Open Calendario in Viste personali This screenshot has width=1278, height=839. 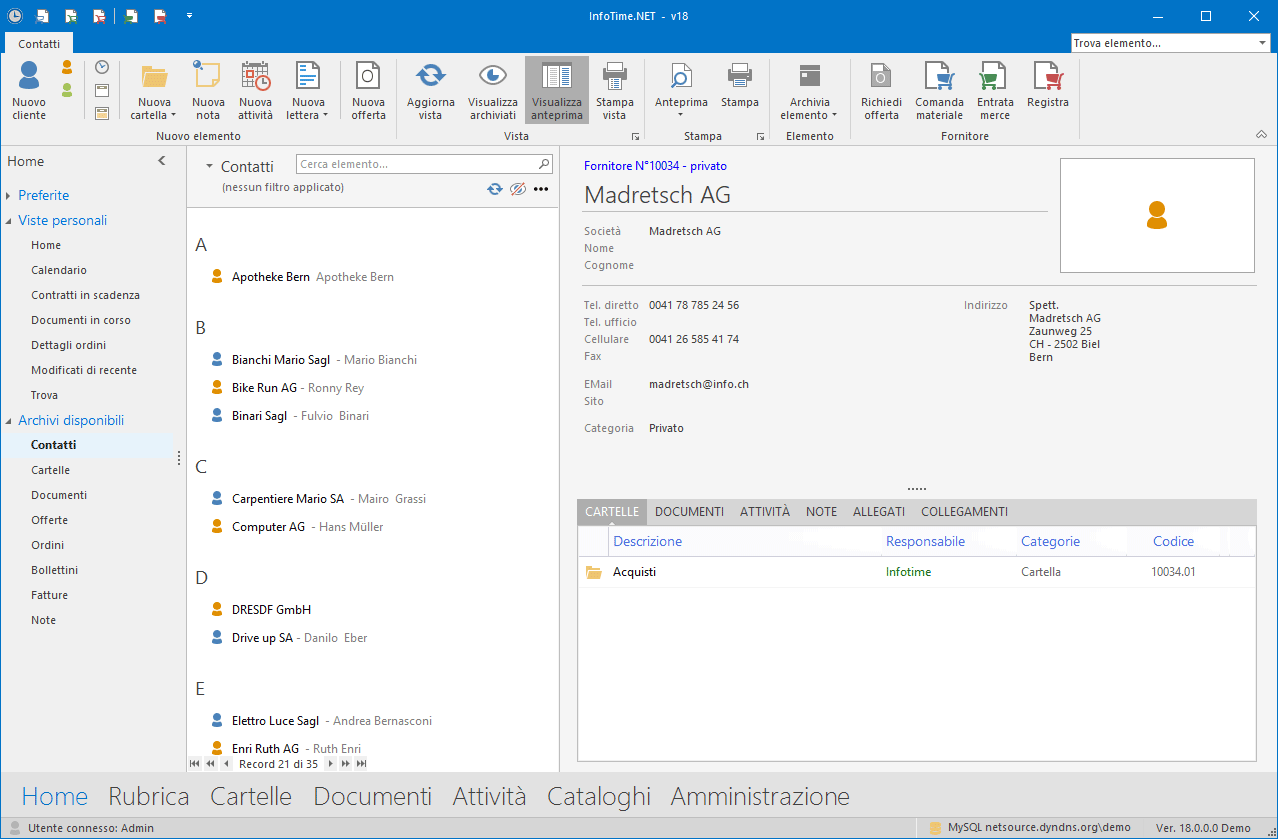[x=59, y=270]
